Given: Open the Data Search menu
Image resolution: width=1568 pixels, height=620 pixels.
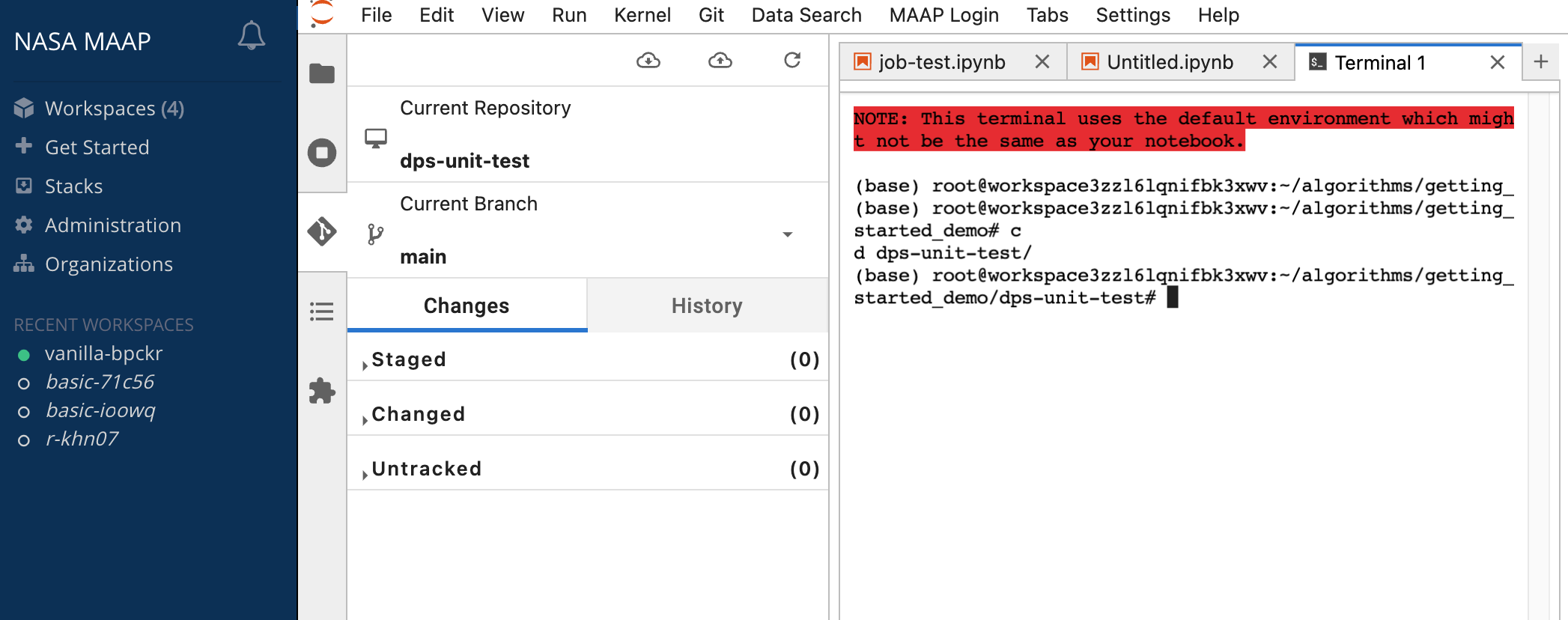Looking at the screenshot, I should click(x=806, y=15).
